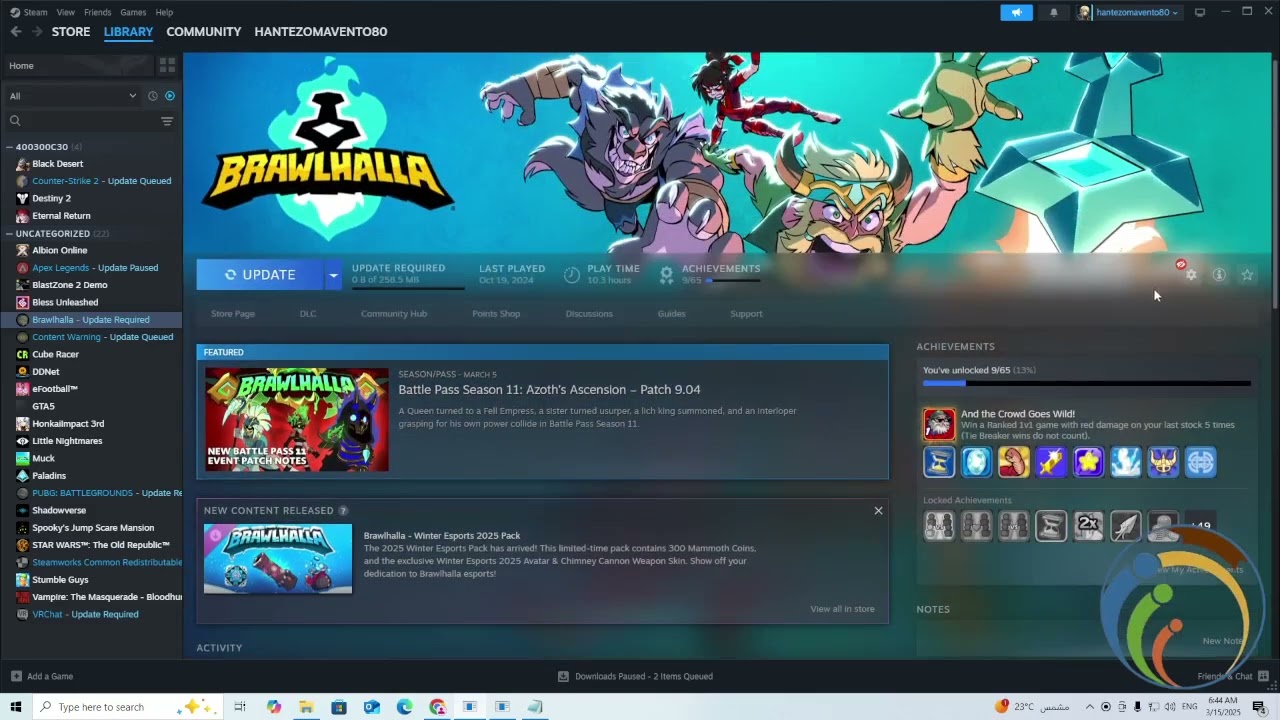Open advanced library filter options
Viewport: 1280px width, 720px height.
[167, 121]
